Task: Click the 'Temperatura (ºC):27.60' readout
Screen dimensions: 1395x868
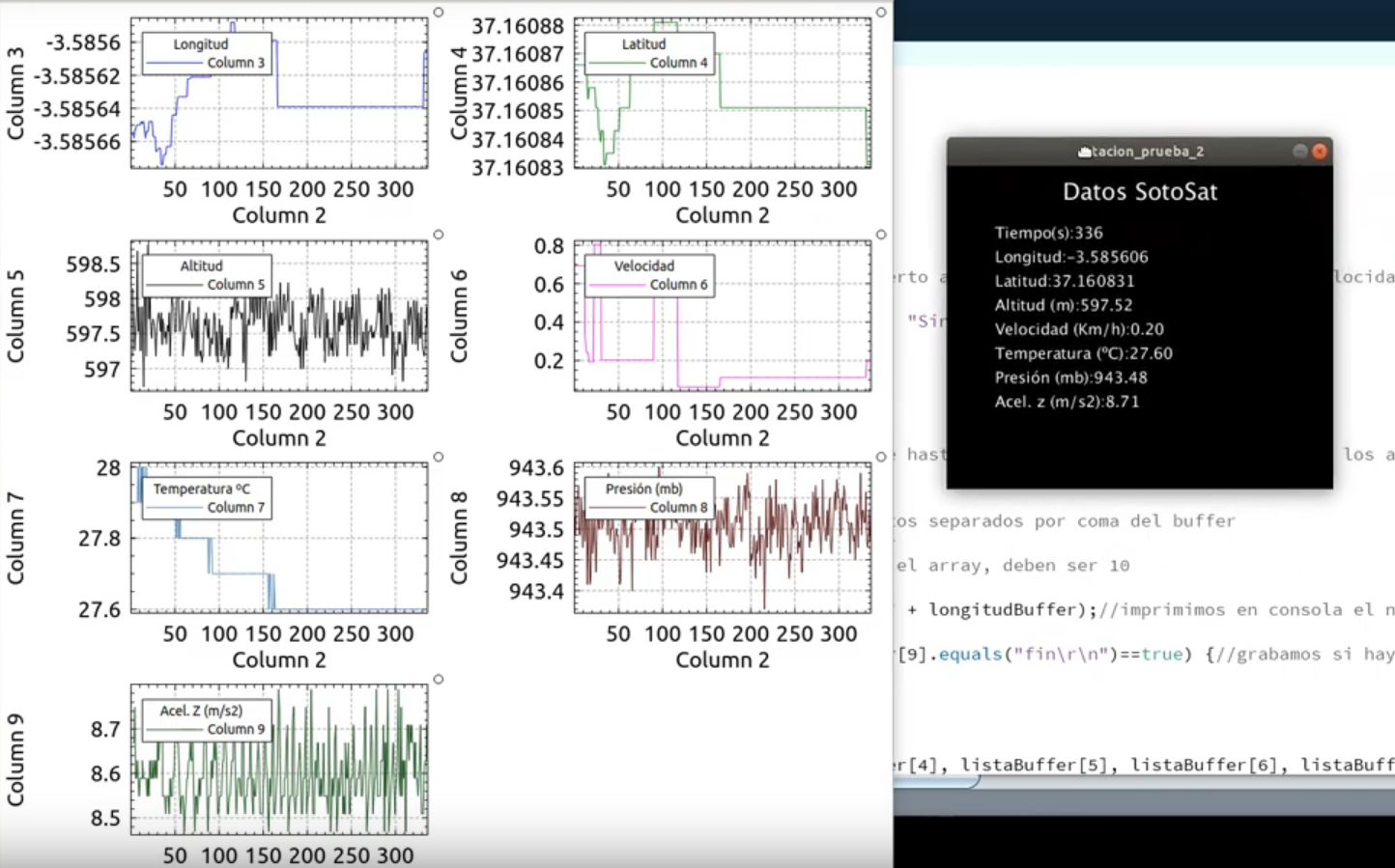Action: (1084, 353)
